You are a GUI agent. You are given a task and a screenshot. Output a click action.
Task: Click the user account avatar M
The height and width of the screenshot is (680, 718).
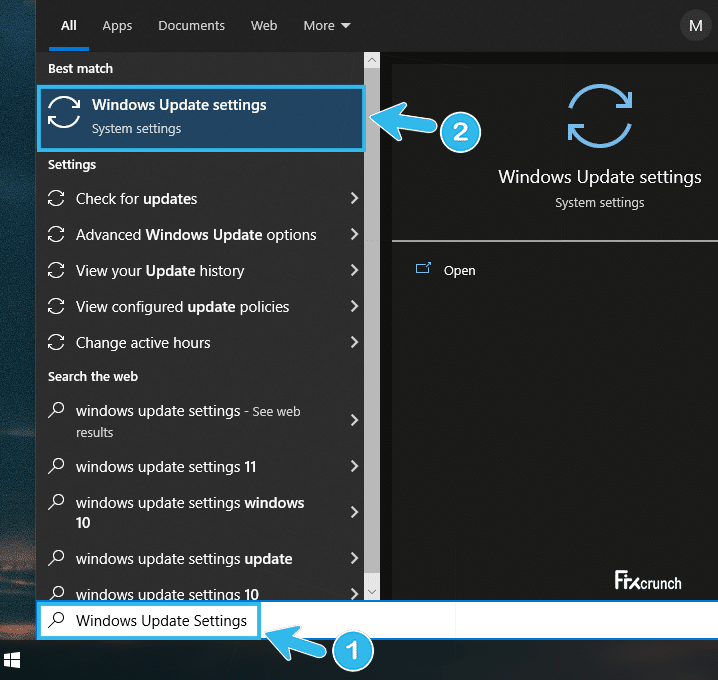coord(695,26)
